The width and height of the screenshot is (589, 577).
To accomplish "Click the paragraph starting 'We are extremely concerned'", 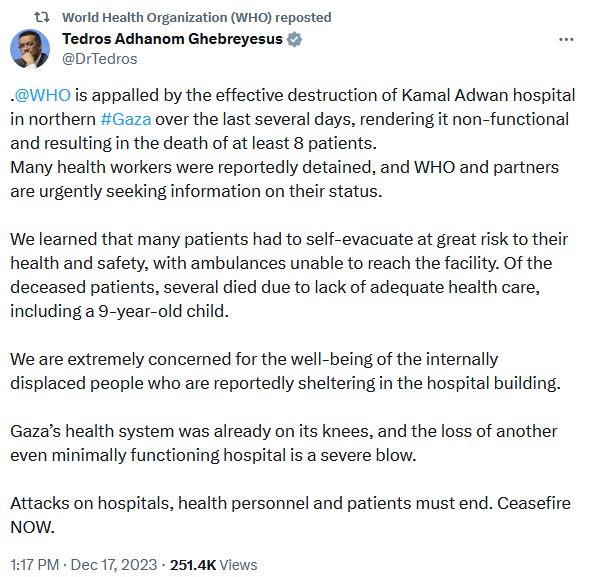I will [x=285, y=371].
